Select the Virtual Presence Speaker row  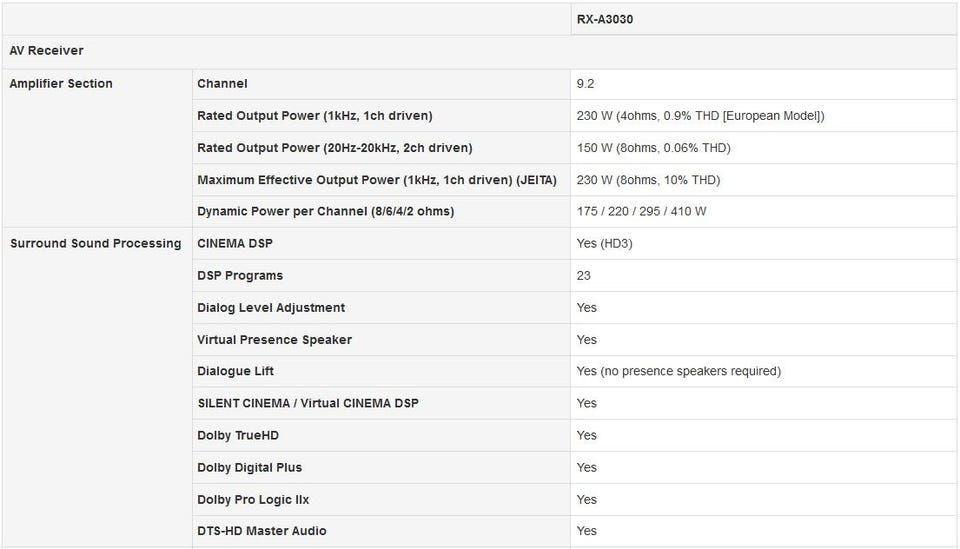click(274, 340)
